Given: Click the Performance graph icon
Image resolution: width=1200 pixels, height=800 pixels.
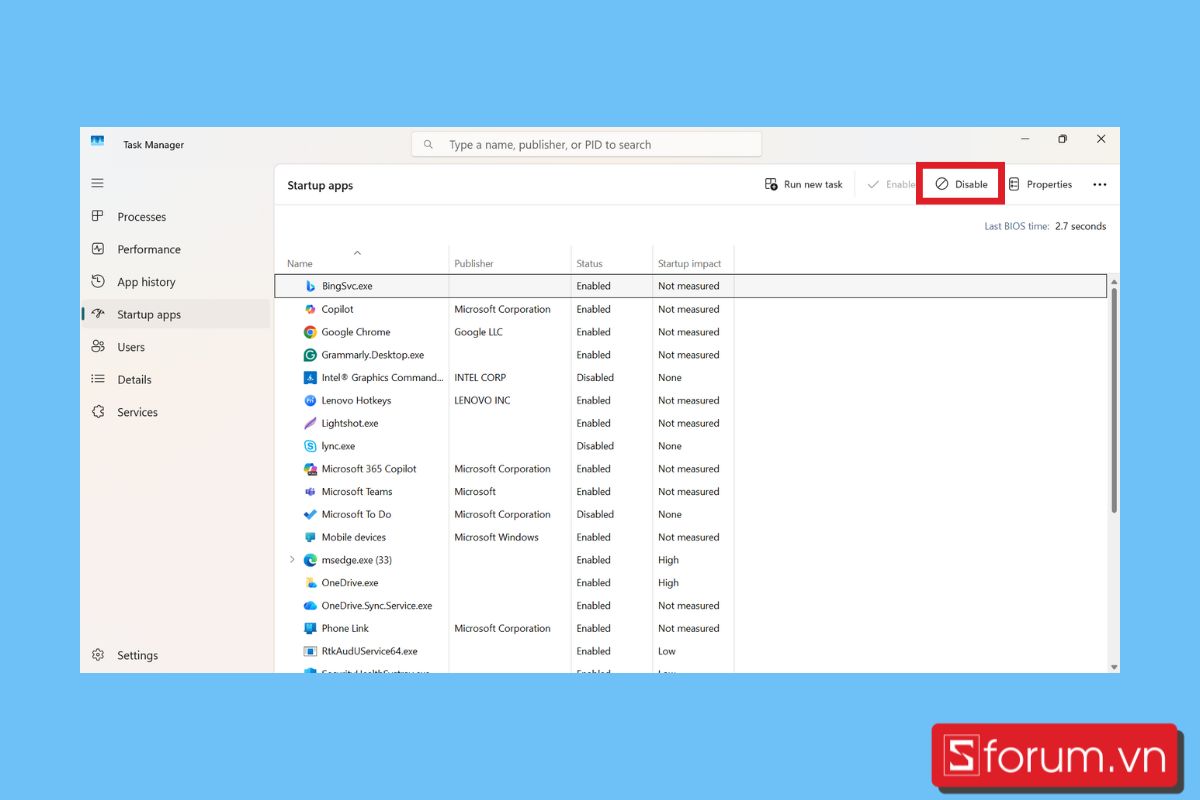Looking at the screenshot, I should point(98,249).
